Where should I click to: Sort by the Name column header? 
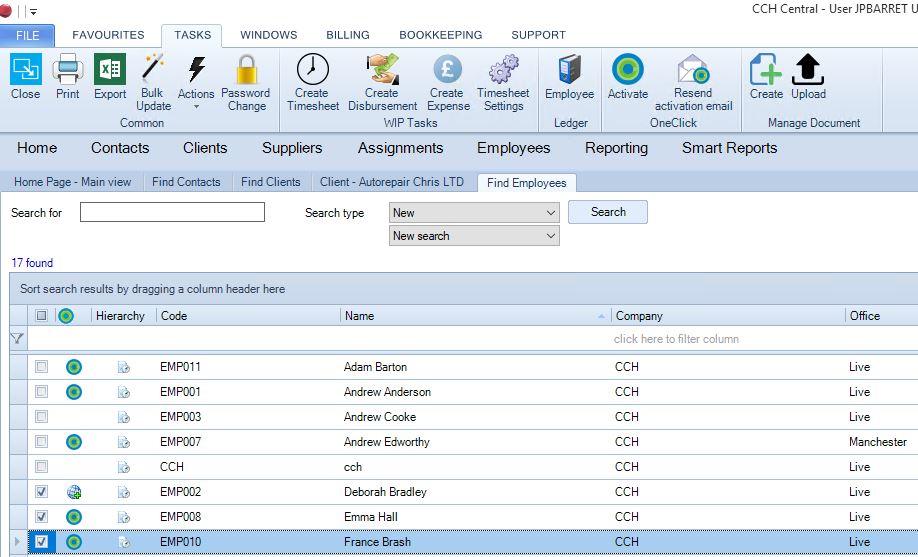click(x=475, y=316)
